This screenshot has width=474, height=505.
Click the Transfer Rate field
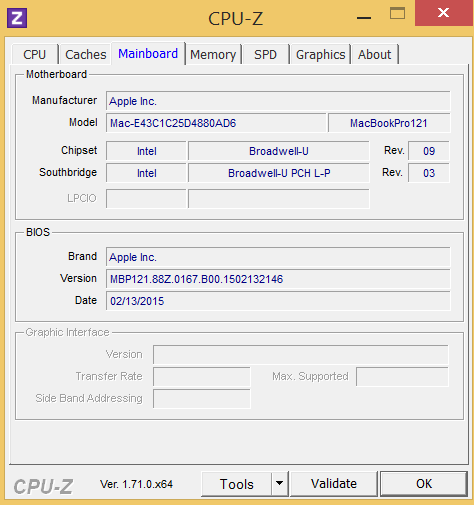(x=202, y=377)
